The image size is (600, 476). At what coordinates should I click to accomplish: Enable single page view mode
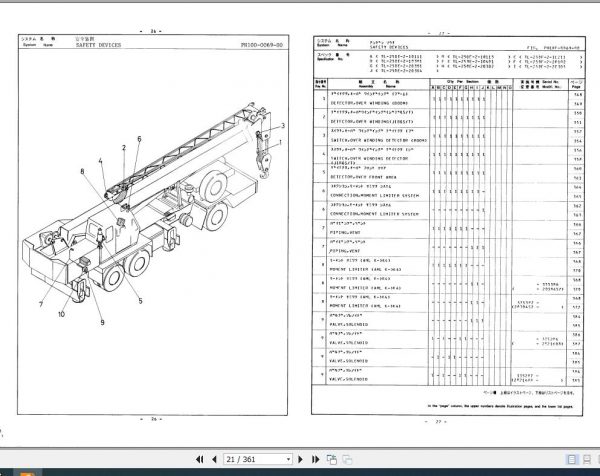coord(571,460)
